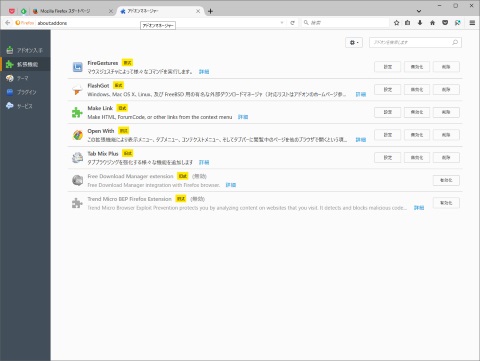
Task: Close the Mozilla Firefox start page tab
Action: (x=111, y=11)
